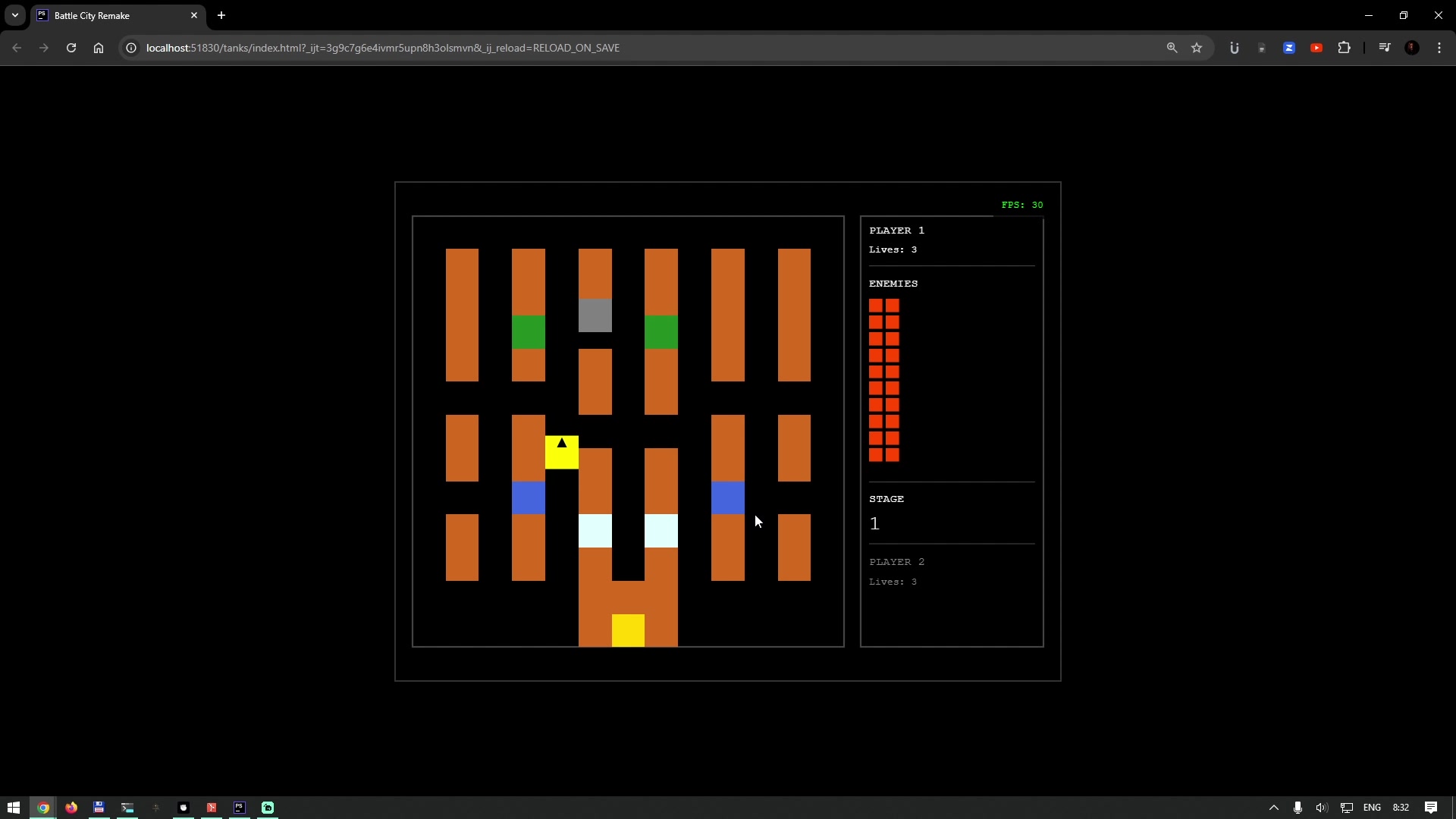Open the tab search dropdown arrow
1456x819 pixels.
point(14,15)
